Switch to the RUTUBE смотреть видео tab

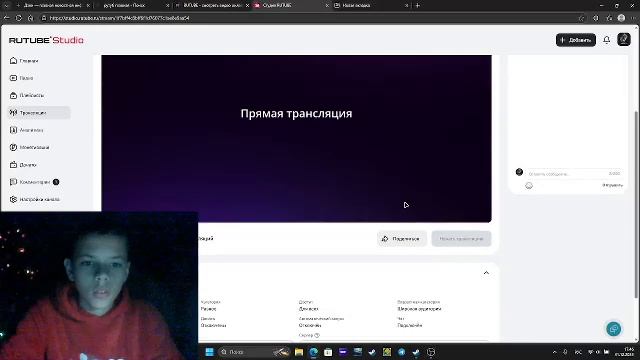point(211,5)
